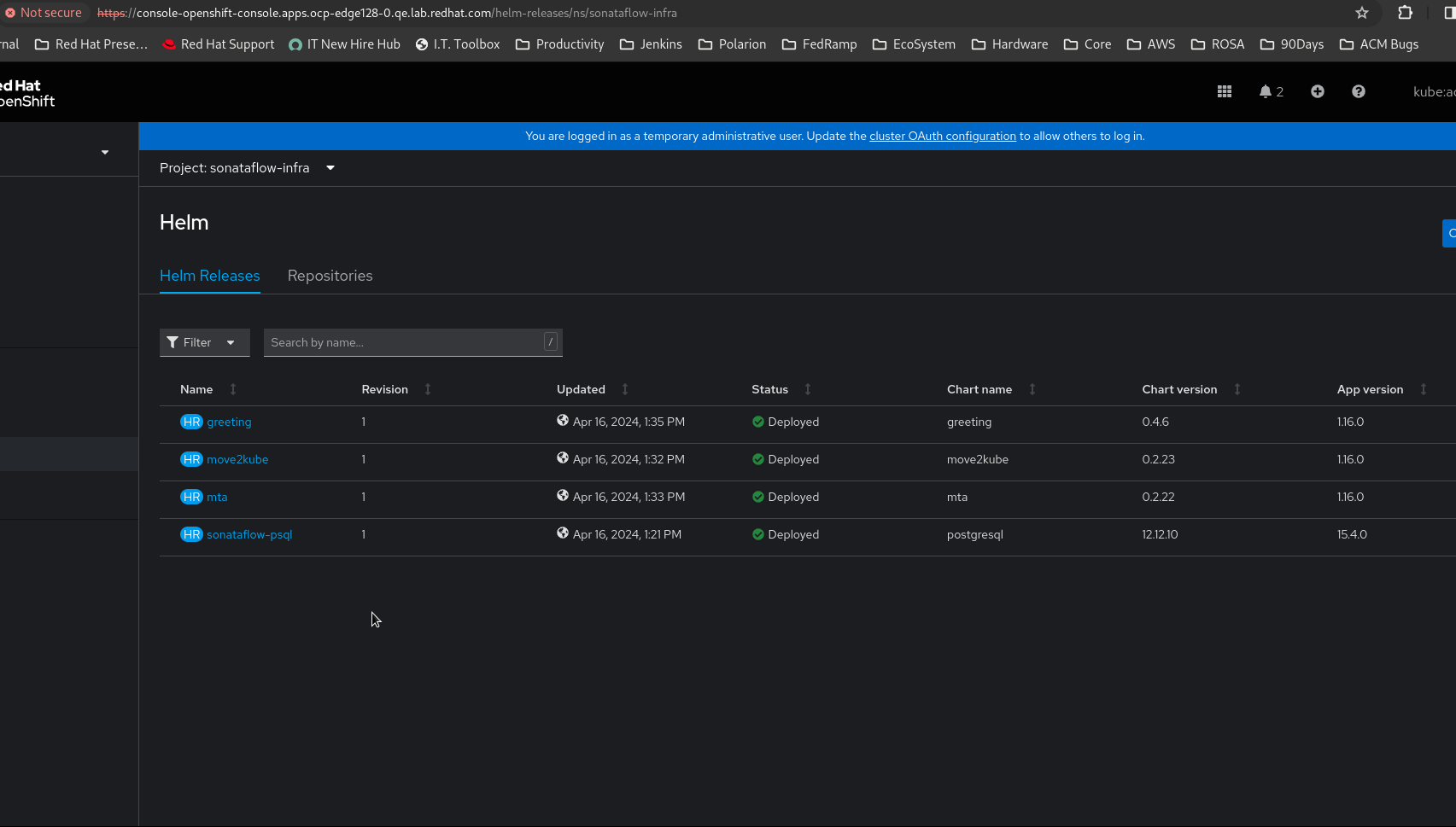
Task: Sort releases by Revision column sort icon
Action: tap(428, 389)
